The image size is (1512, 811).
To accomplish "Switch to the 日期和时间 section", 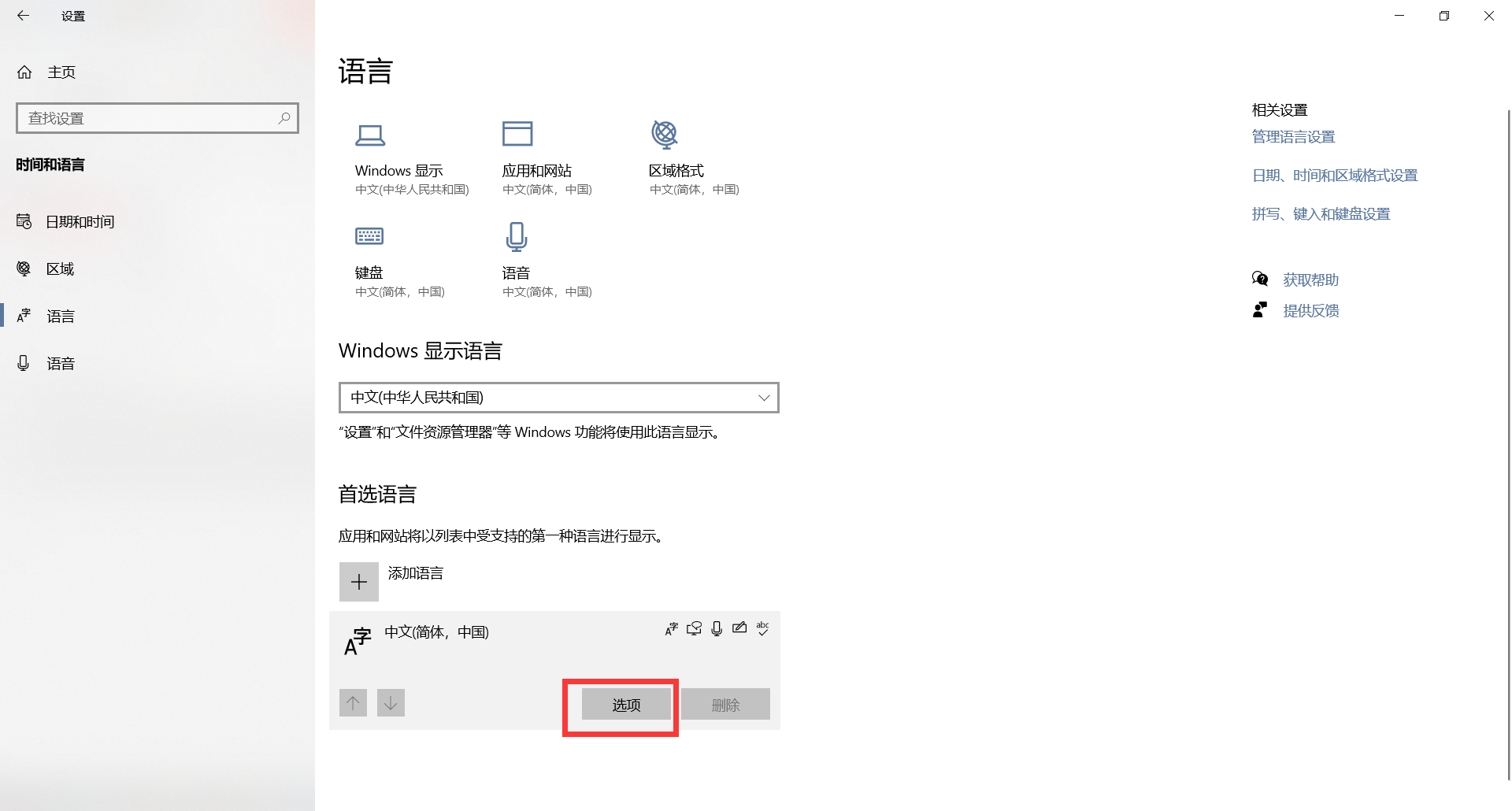I will coord(81,221).
